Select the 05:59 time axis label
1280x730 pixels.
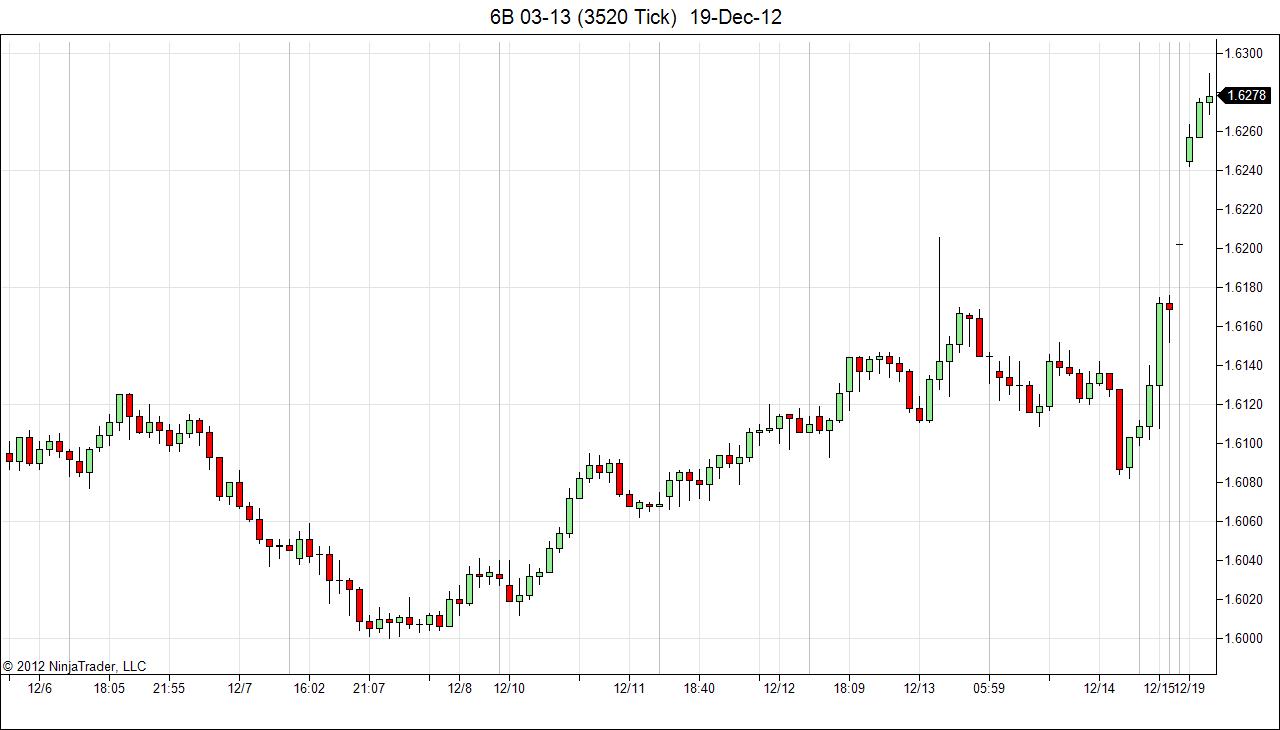click(x=989, y=688)
